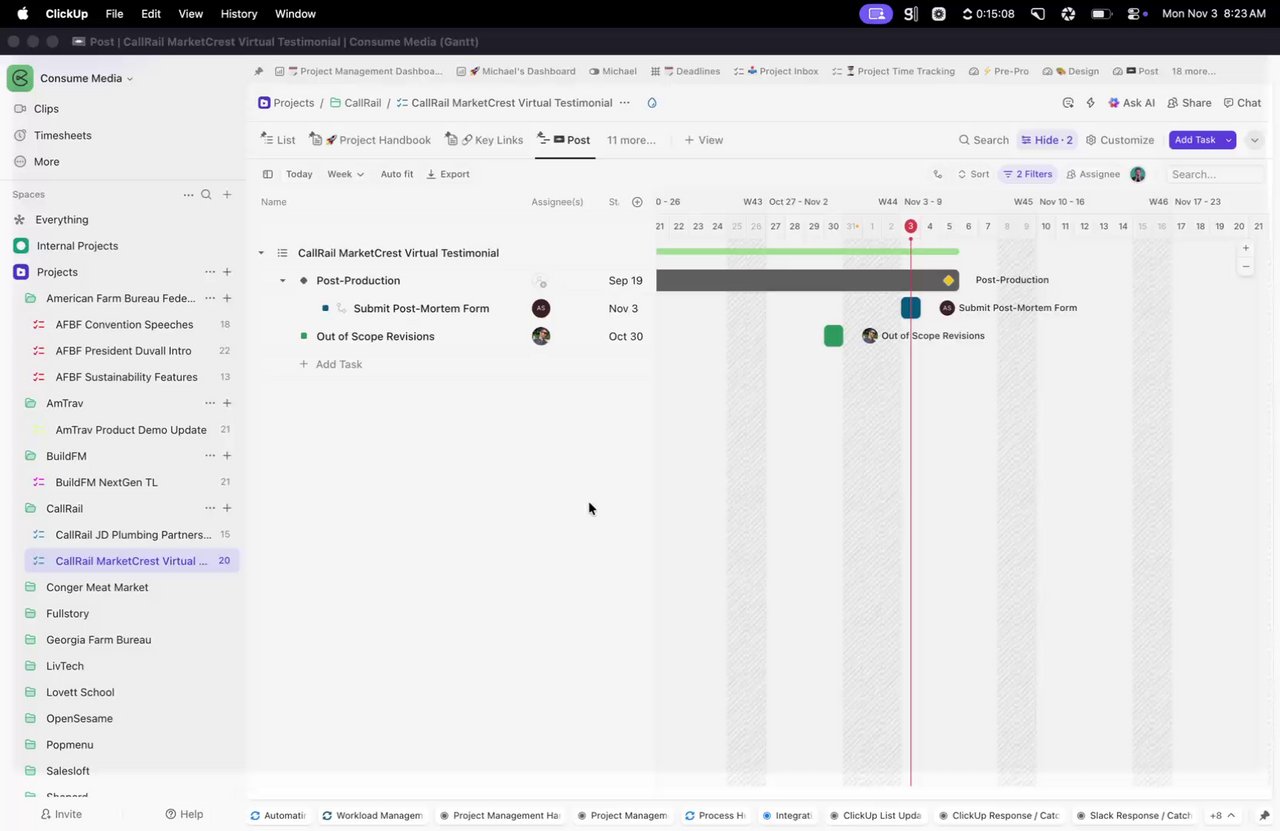Switch to the Key Links view tab
Screen dimensions: 1280x831
coord(484,140)
